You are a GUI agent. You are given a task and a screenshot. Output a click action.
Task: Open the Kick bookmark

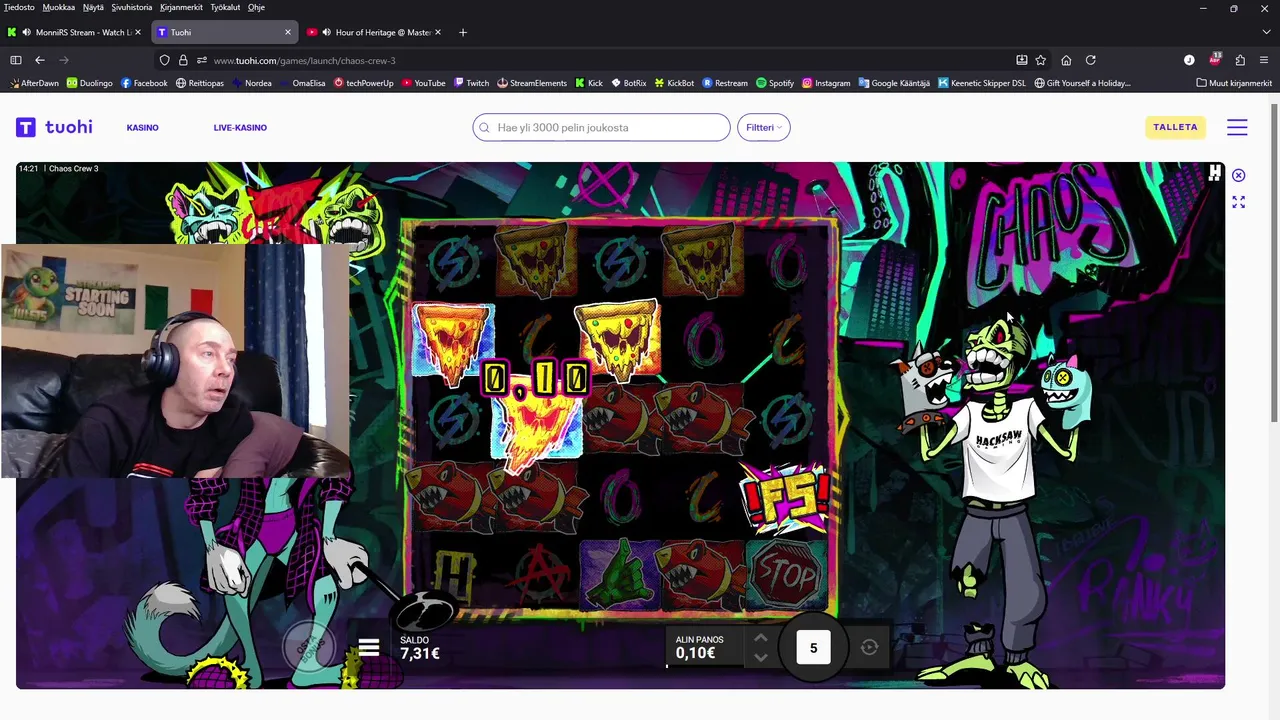588,83
